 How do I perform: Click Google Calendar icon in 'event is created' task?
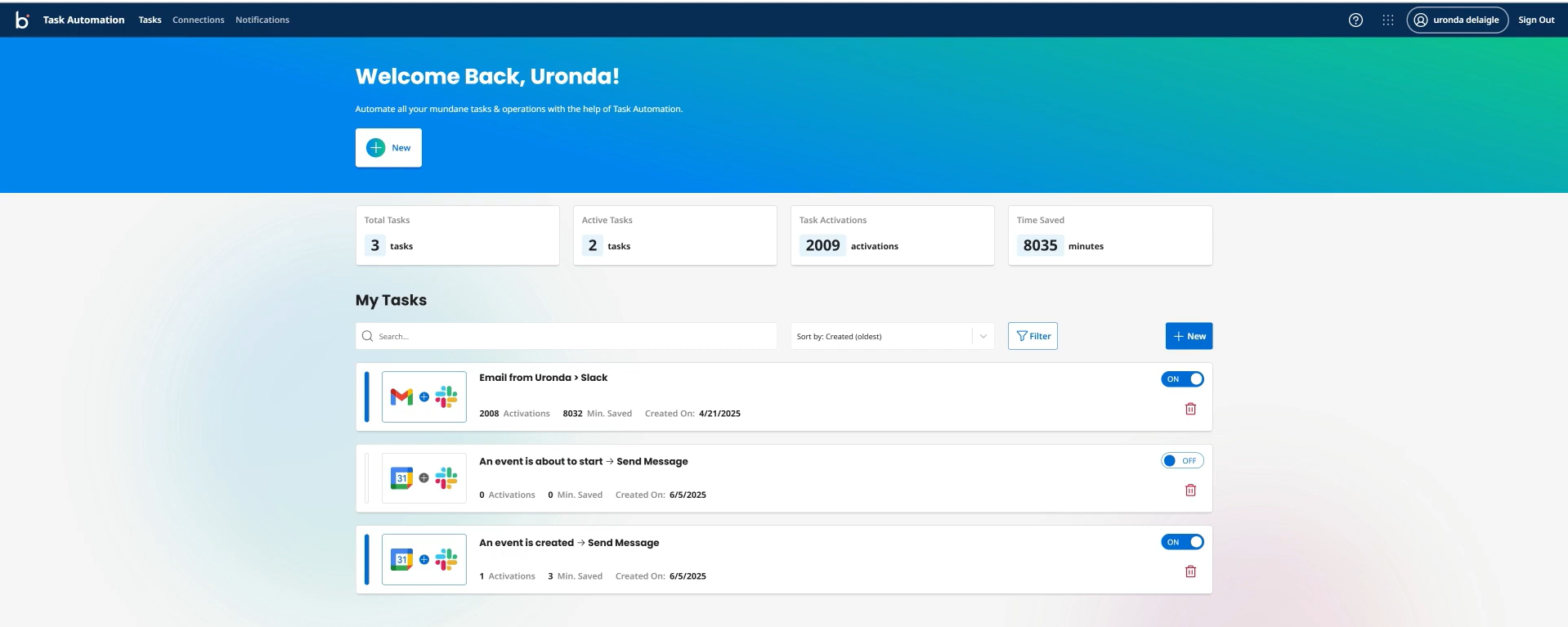coord(401,560)
